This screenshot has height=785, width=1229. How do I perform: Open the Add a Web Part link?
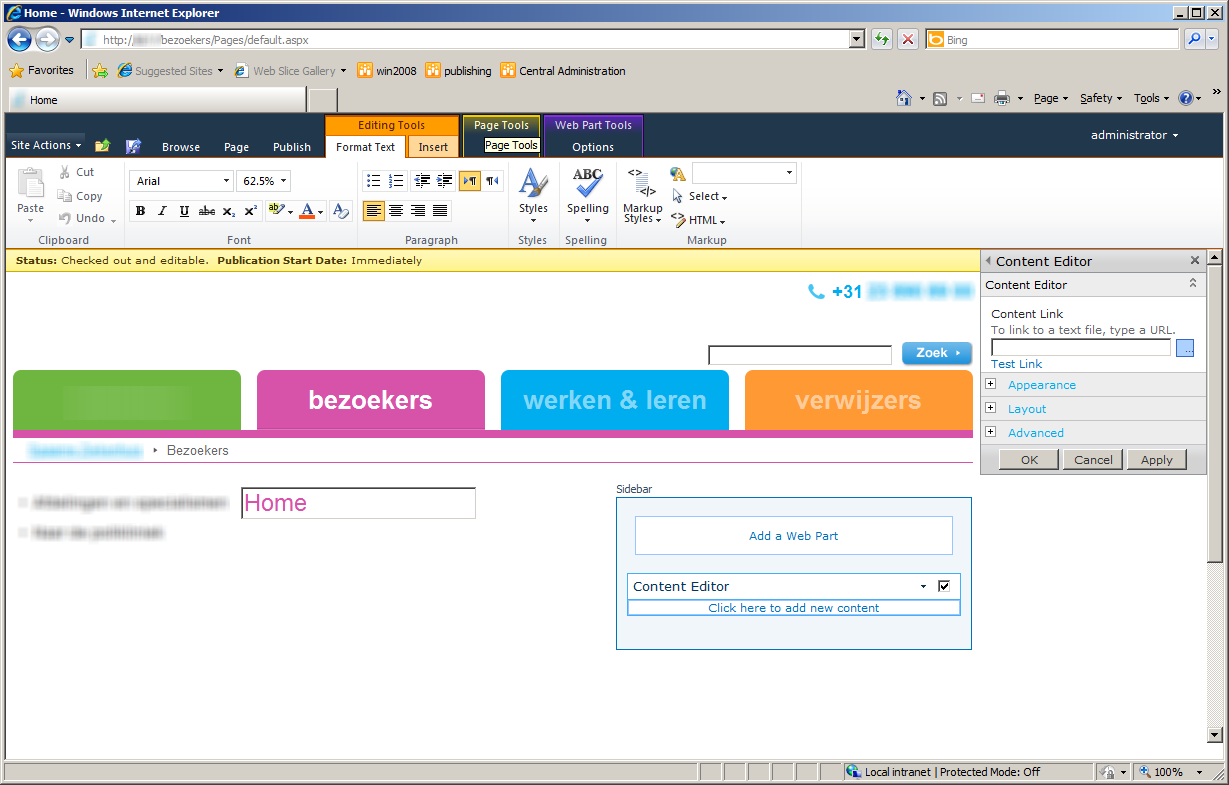pos(793,536)
